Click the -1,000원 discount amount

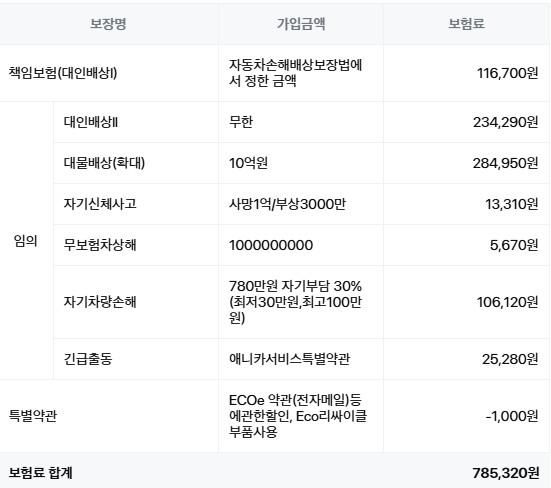point(512,416)
